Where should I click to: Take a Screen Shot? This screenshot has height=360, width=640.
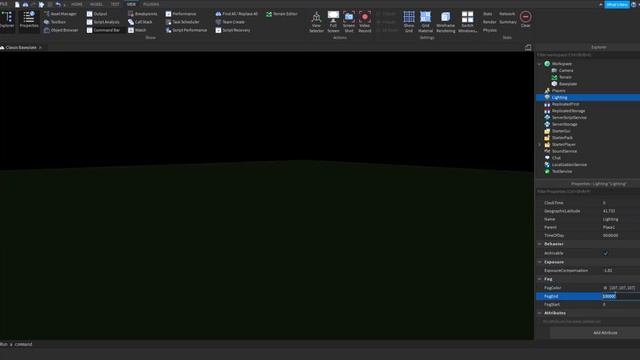point(349,22)
